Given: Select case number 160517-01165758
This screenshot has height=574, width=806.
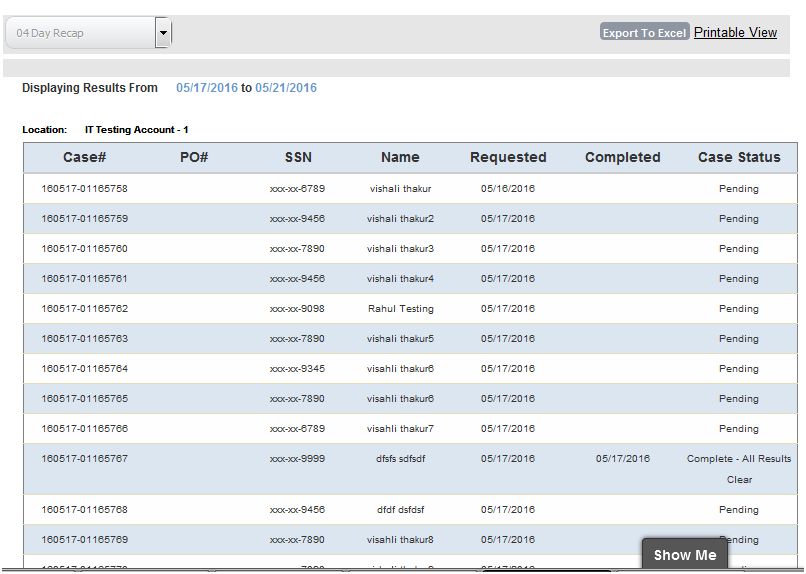Looking at the screenshot, I should pos(84,189).
